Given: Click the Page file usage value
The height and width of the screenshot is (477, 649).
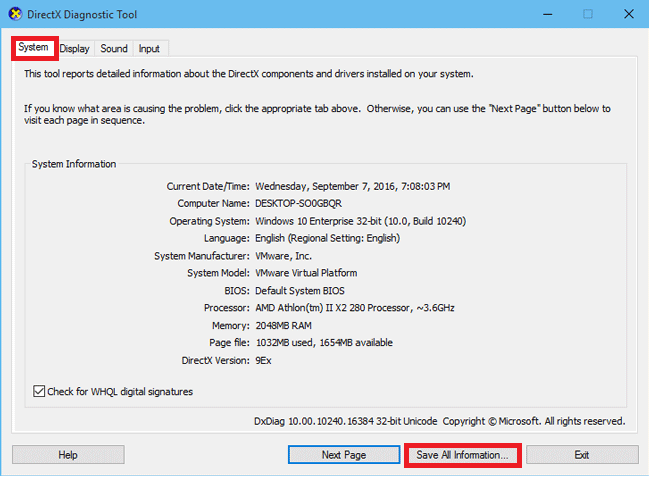Looking at the screenshot, I should [x=324, y=342].
